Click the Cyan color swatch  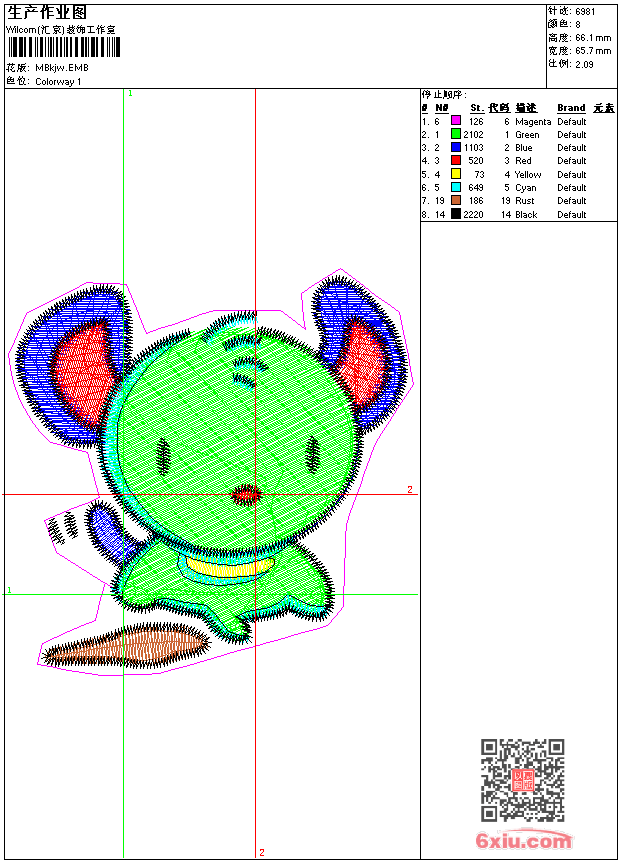455,187
